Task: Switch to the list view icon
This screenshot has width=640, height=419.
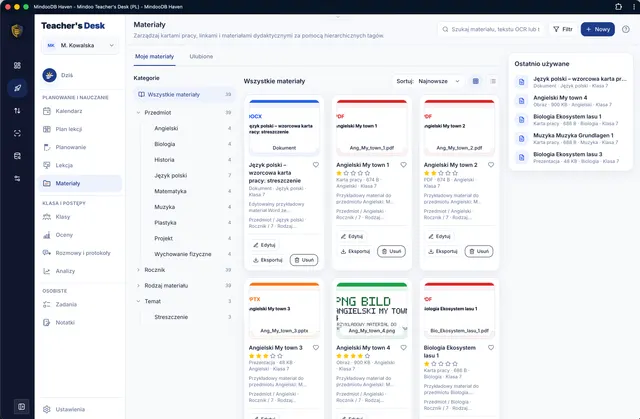Action: point(493,81)
